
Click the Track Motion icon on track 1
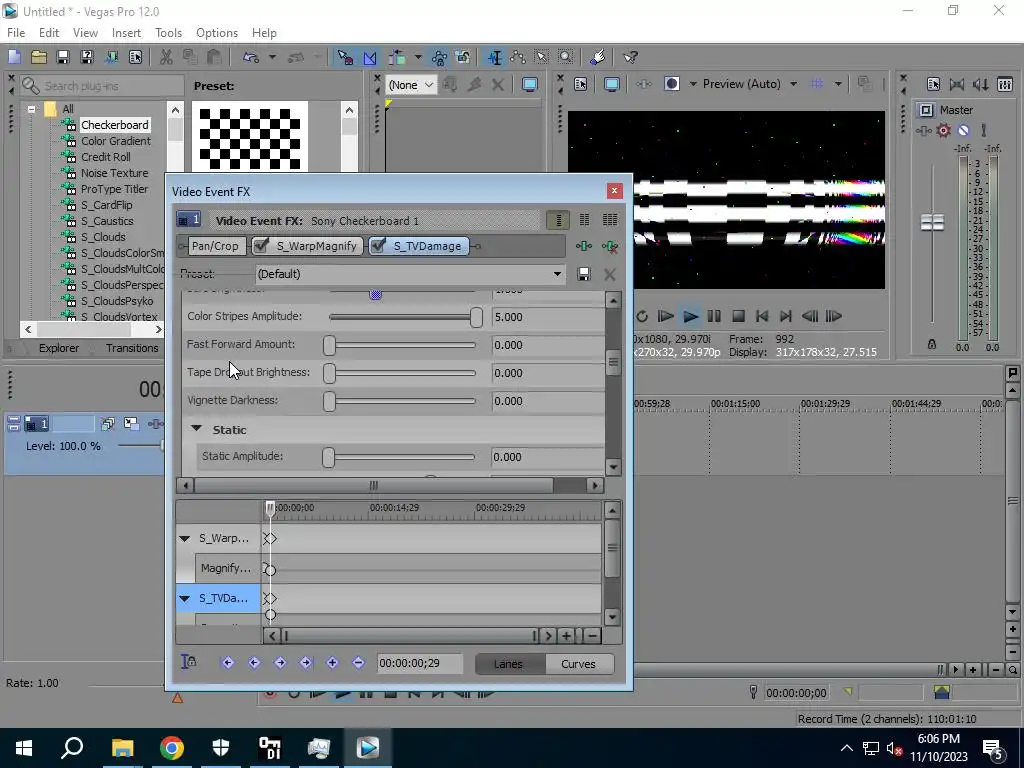pyautogui.click(x=131, y=424)
